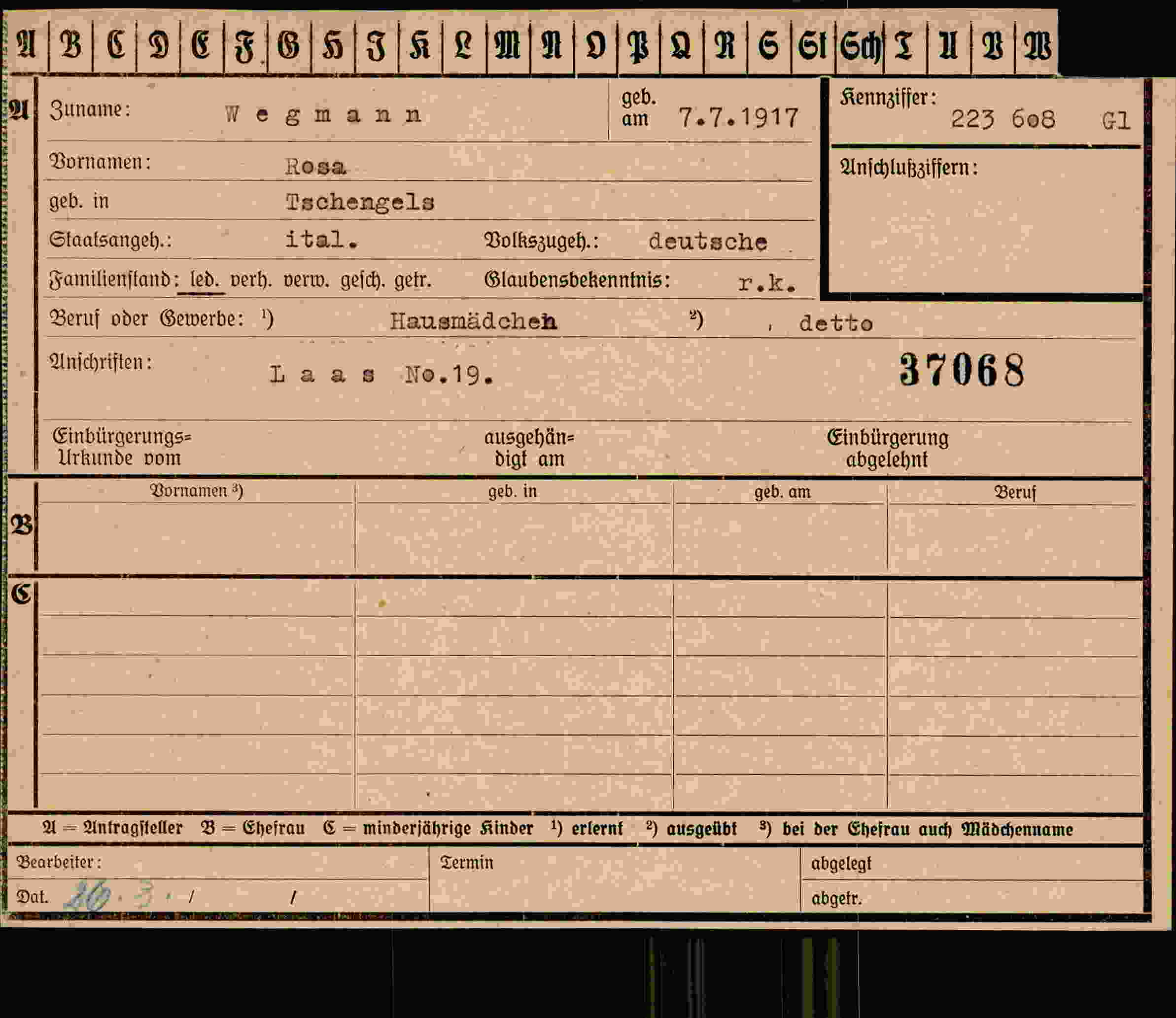Click the marital status option getr.
Viewport: 1176px width, 1018px height.
pos(413,280)
